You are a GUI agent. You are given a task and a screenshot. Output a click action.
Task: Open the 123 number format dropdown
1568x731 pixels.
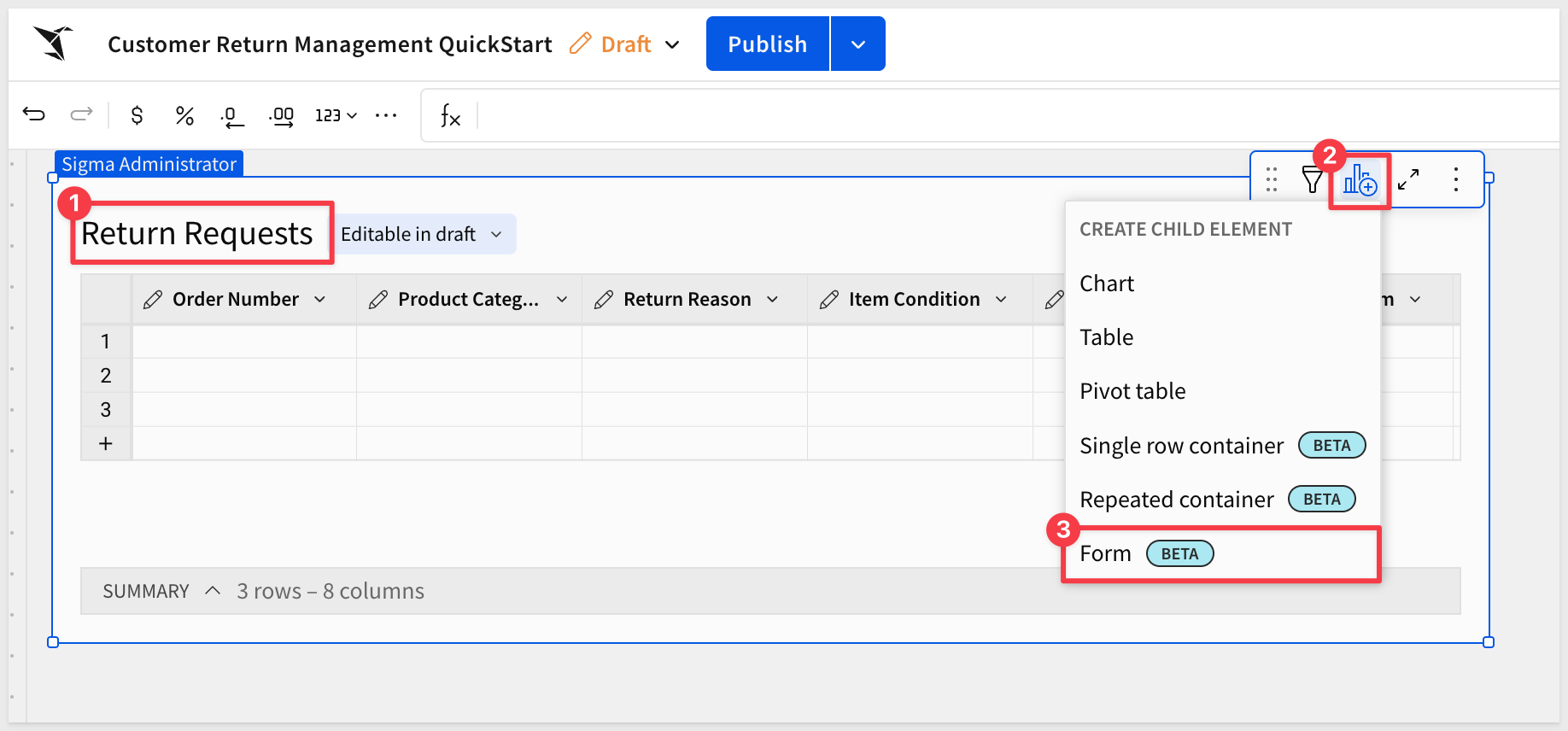[x=336, y=115]
